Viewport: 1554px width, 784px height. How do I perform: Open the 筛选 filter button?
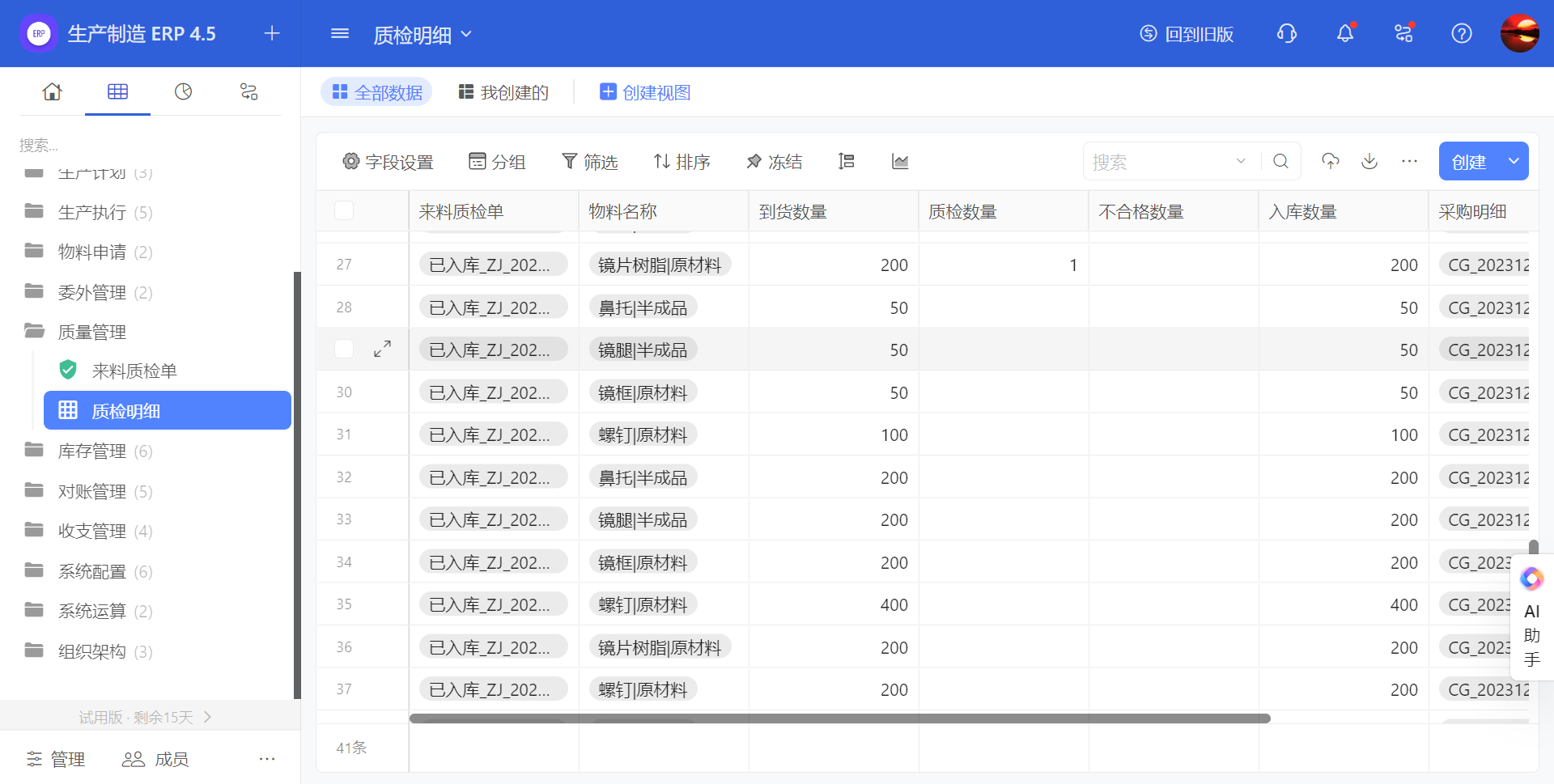coord(590,162)
